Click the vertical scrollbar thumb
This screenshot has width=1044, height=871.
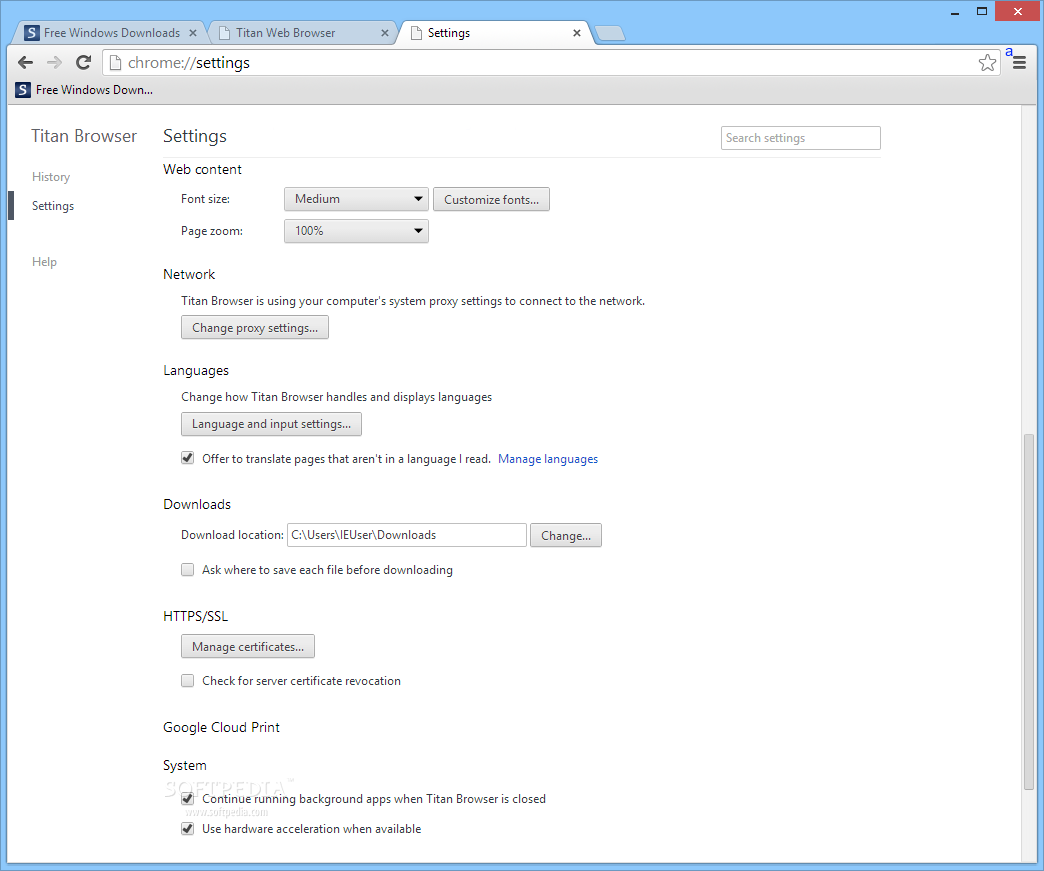tap(1029, 611)
